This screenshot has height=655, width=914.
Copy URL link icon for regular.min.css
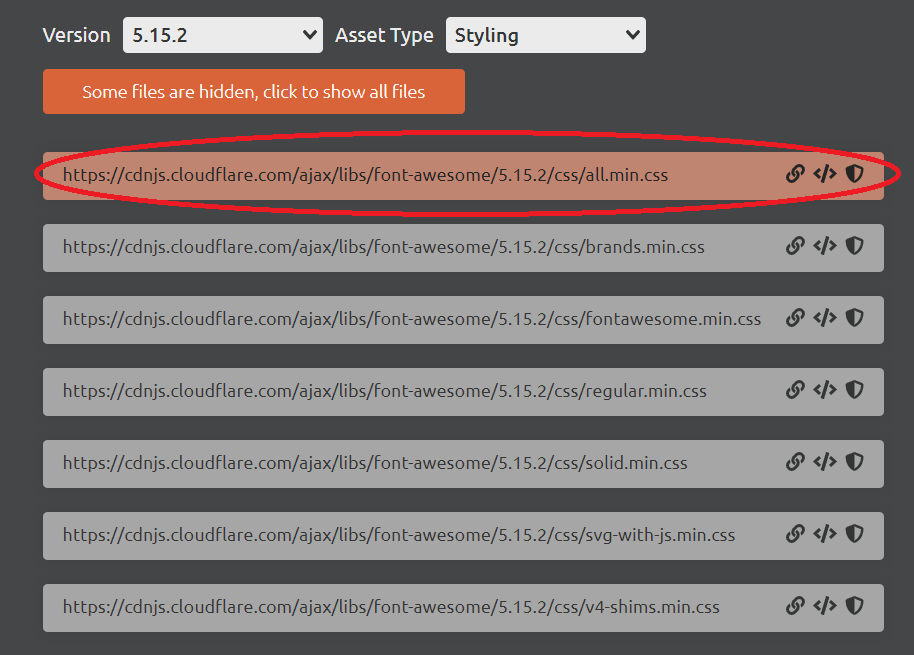point(795,390)
